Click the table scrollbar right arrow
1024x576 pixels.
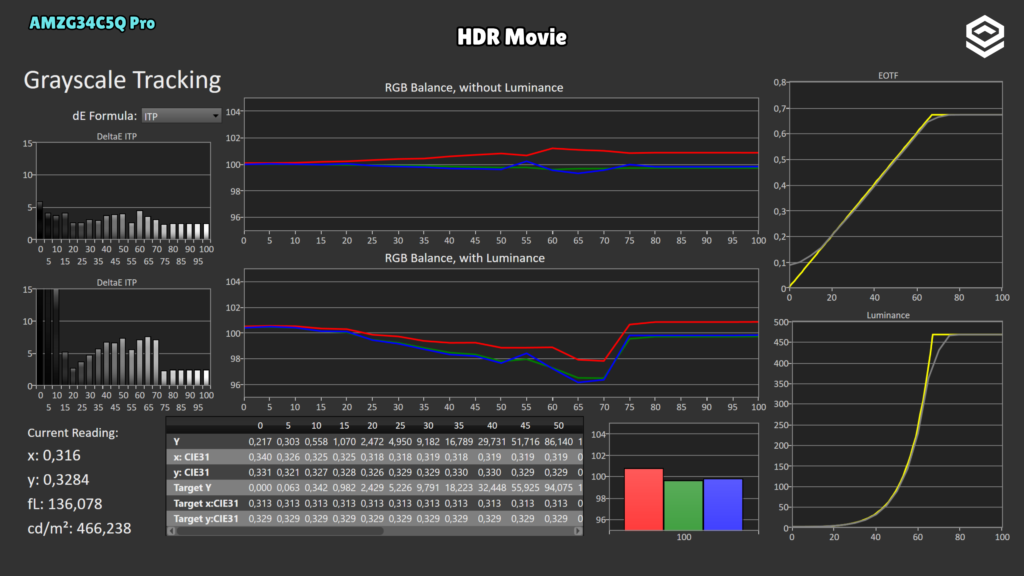tap(578, 531)
